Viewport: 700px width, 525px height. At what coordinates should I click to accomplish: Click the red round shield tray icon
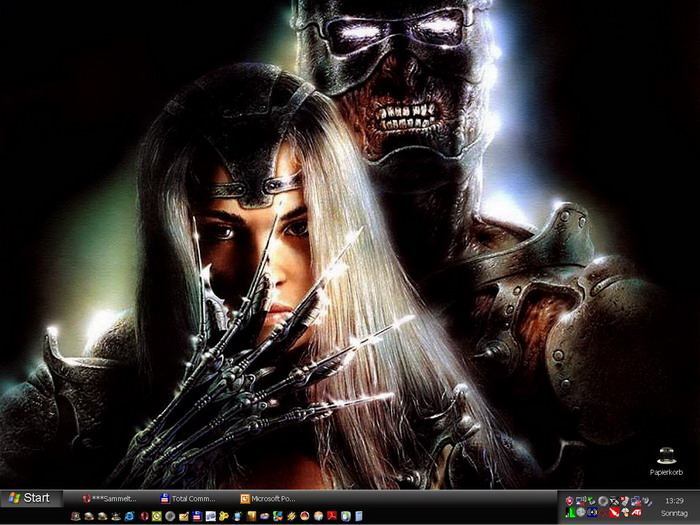pyautogui.click(x=569, y=501)
